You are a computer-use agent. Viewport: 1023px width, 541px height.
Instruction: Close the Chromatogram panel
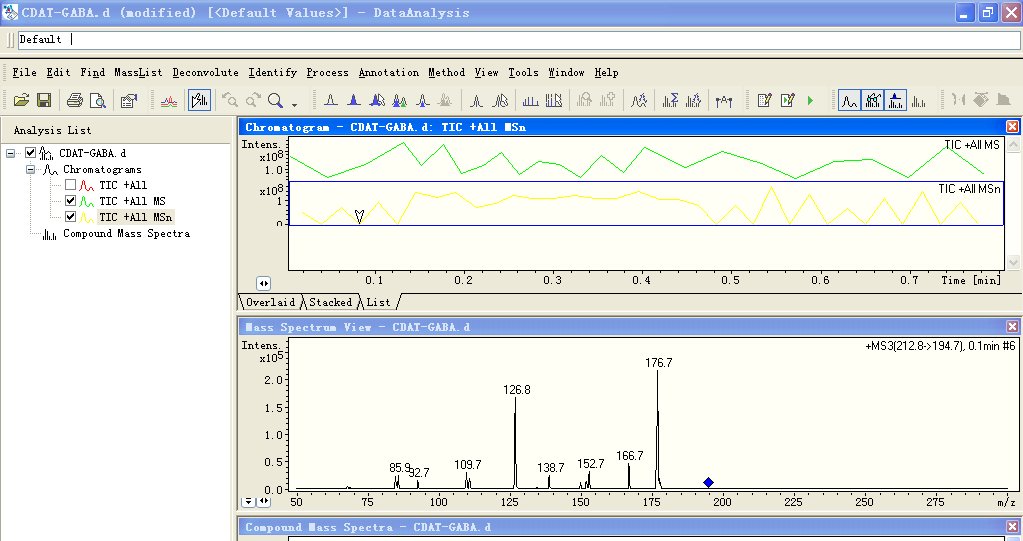pyautogui.click(x=1012, y=127)
